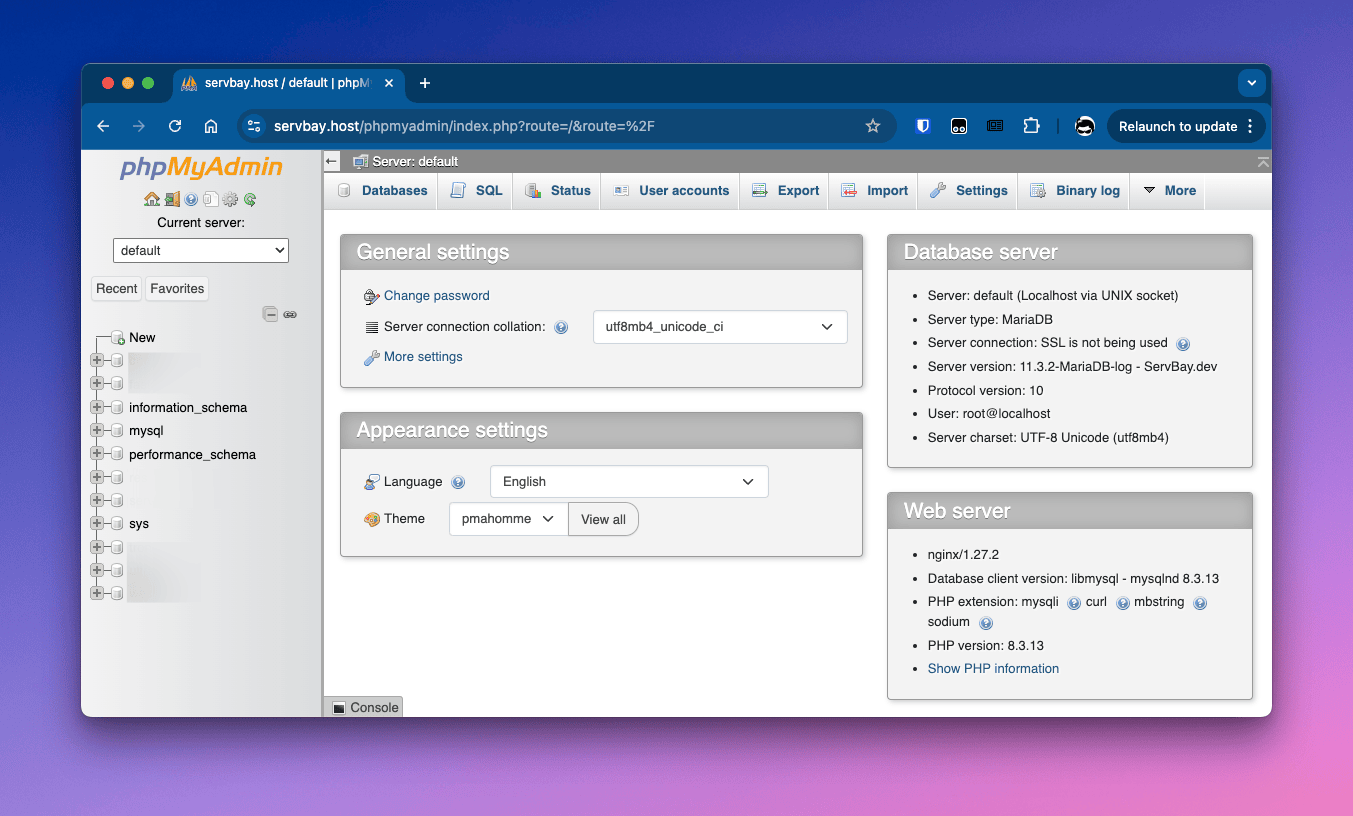
Task: Click the link-with-main-panel chain icon
Action: click(289, 314)
